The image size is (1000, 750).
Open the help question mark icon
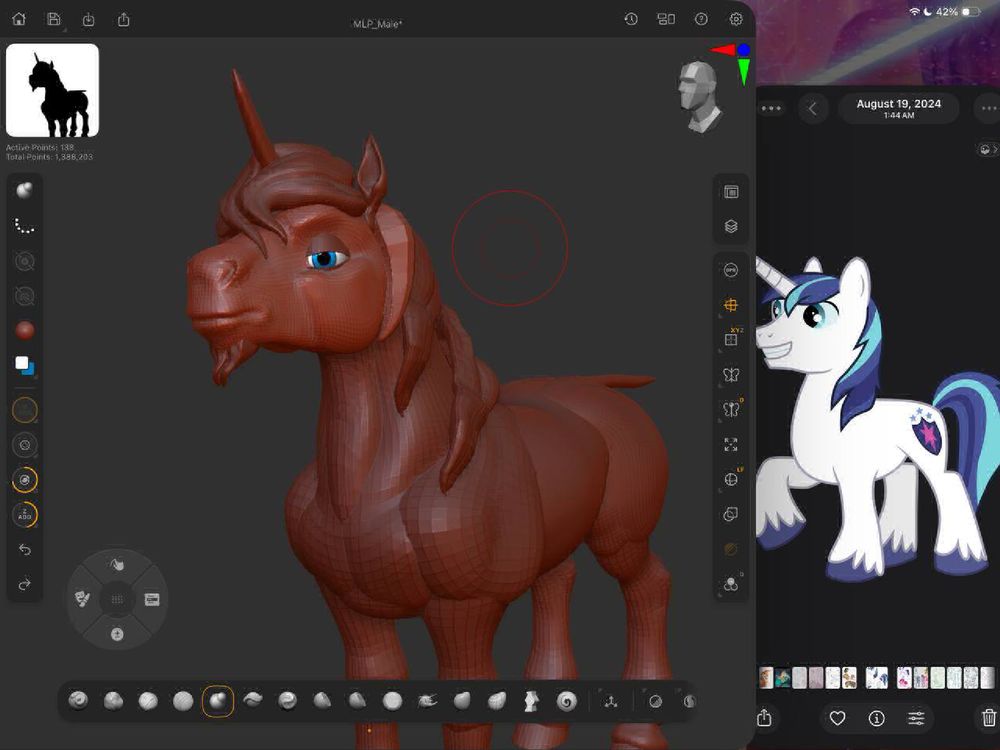pyautogui.click(x=701, y=19)
